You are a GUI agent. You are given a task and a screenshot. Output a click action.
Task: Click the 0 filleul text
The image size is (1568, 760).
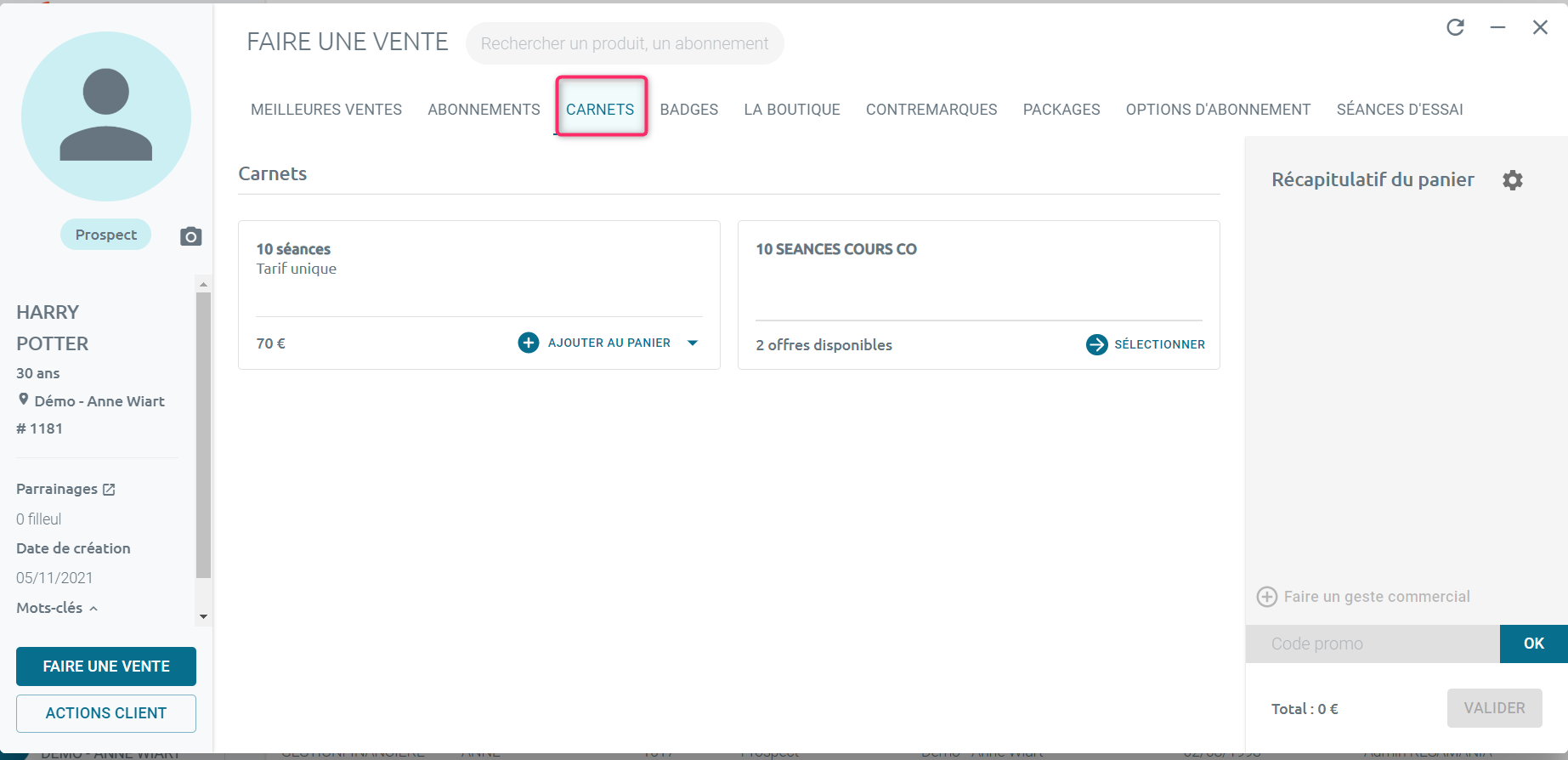click(39, 519)
